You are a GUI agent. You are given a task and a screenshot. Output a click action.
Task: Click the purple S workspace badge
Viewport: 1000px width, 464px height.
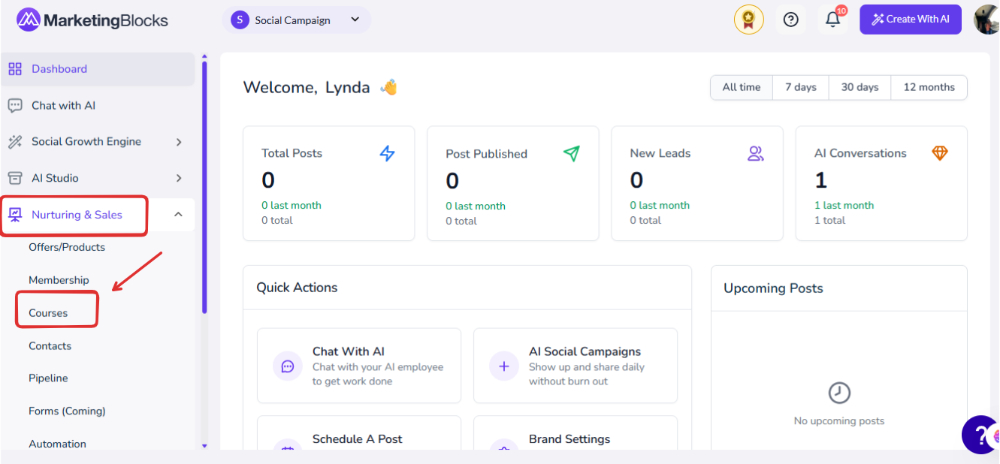click(x=240, y=20)
